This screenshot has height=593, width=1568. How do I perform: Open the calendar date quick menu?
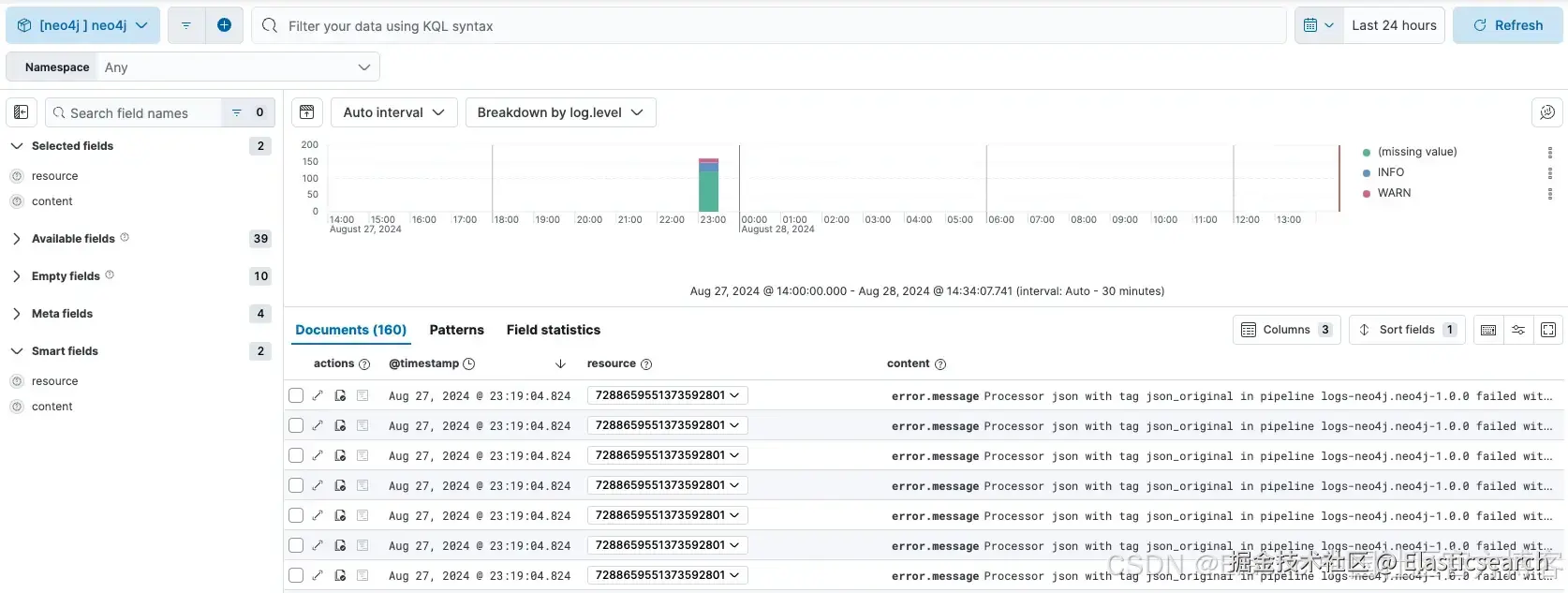(x=1318, y=25)
